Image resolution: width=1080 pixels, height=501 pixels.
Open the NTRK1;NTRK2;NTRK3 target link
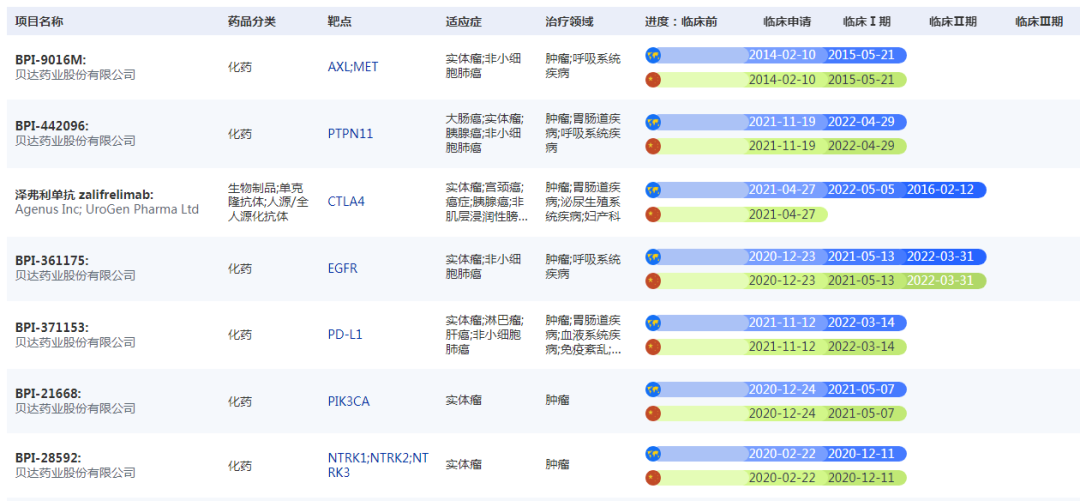tap(378, 464)
